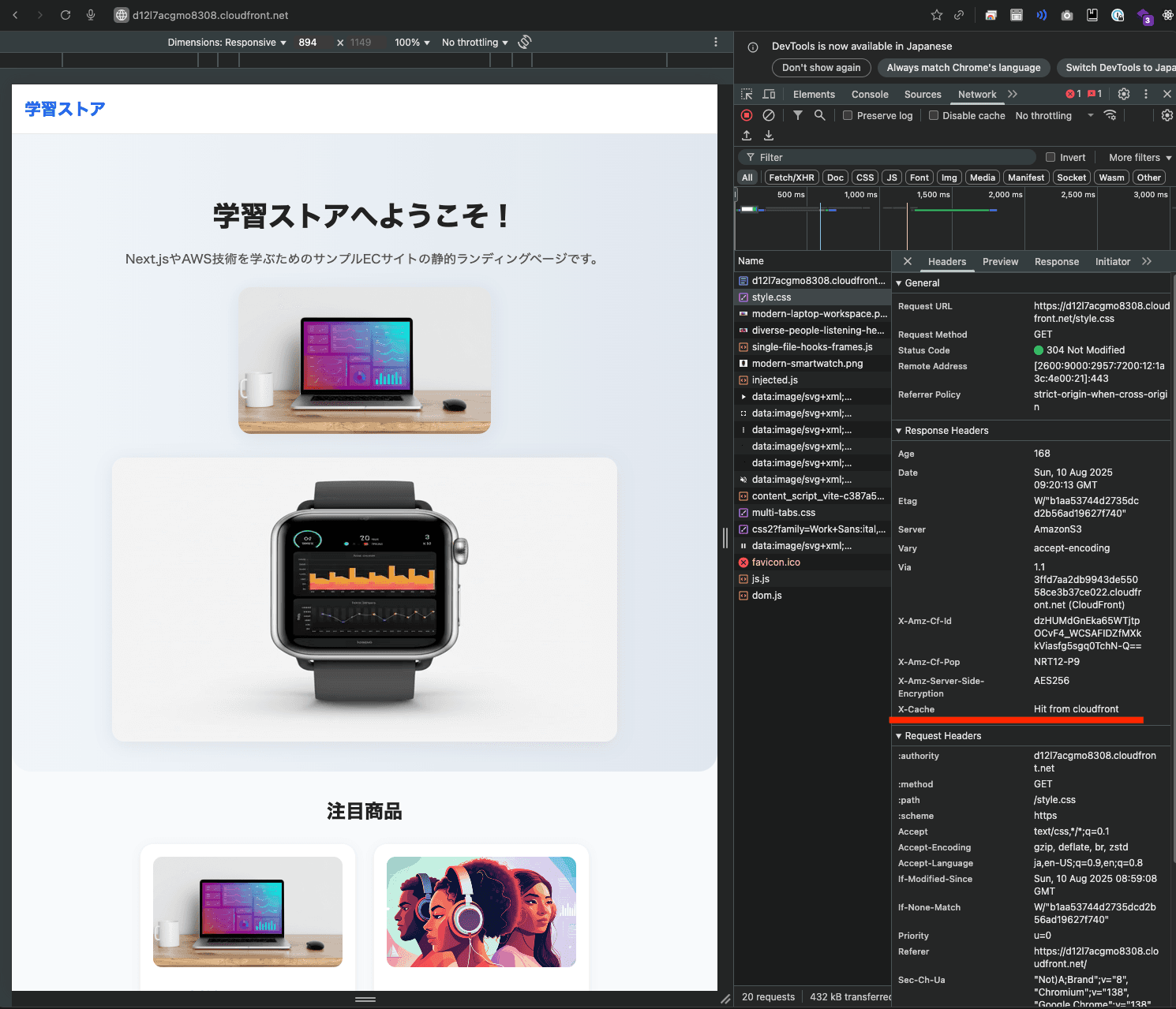Switch to the Console tab
The height and width of the screenshot is (1009, 1176).
coord(870,95)
